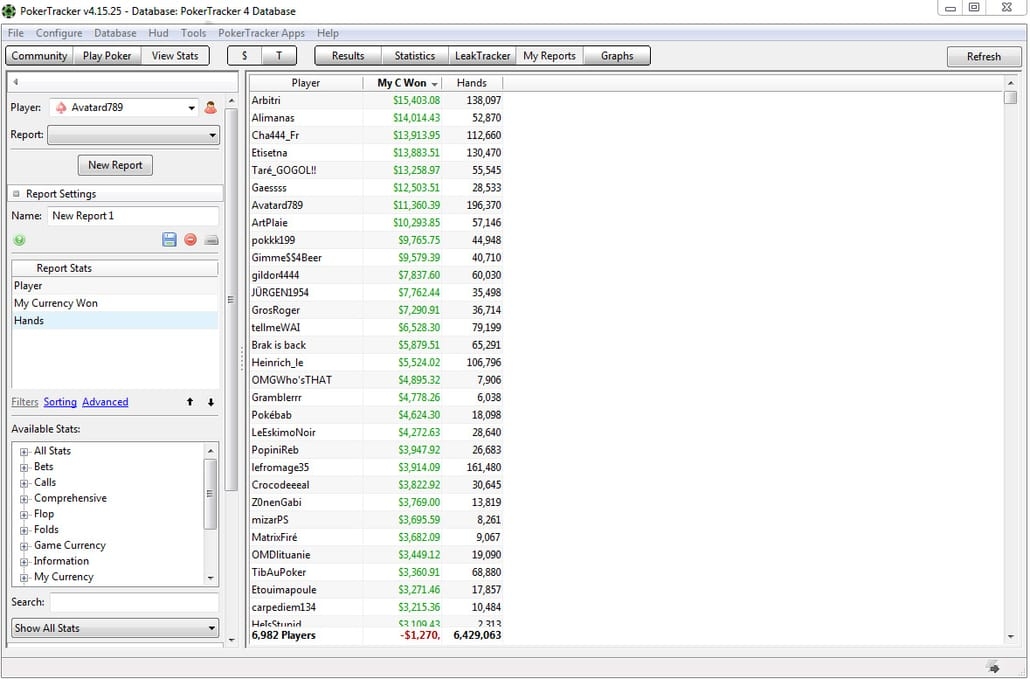Open the Results tab
The height and width of the screenshot is (679, 1030).
point(348,56)
